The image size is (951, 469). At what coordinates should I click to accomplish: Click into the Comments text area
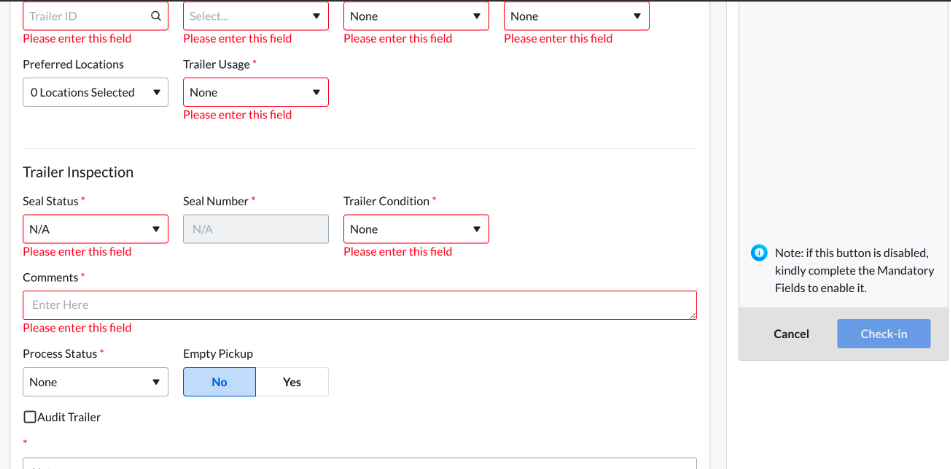pos(359,305)
